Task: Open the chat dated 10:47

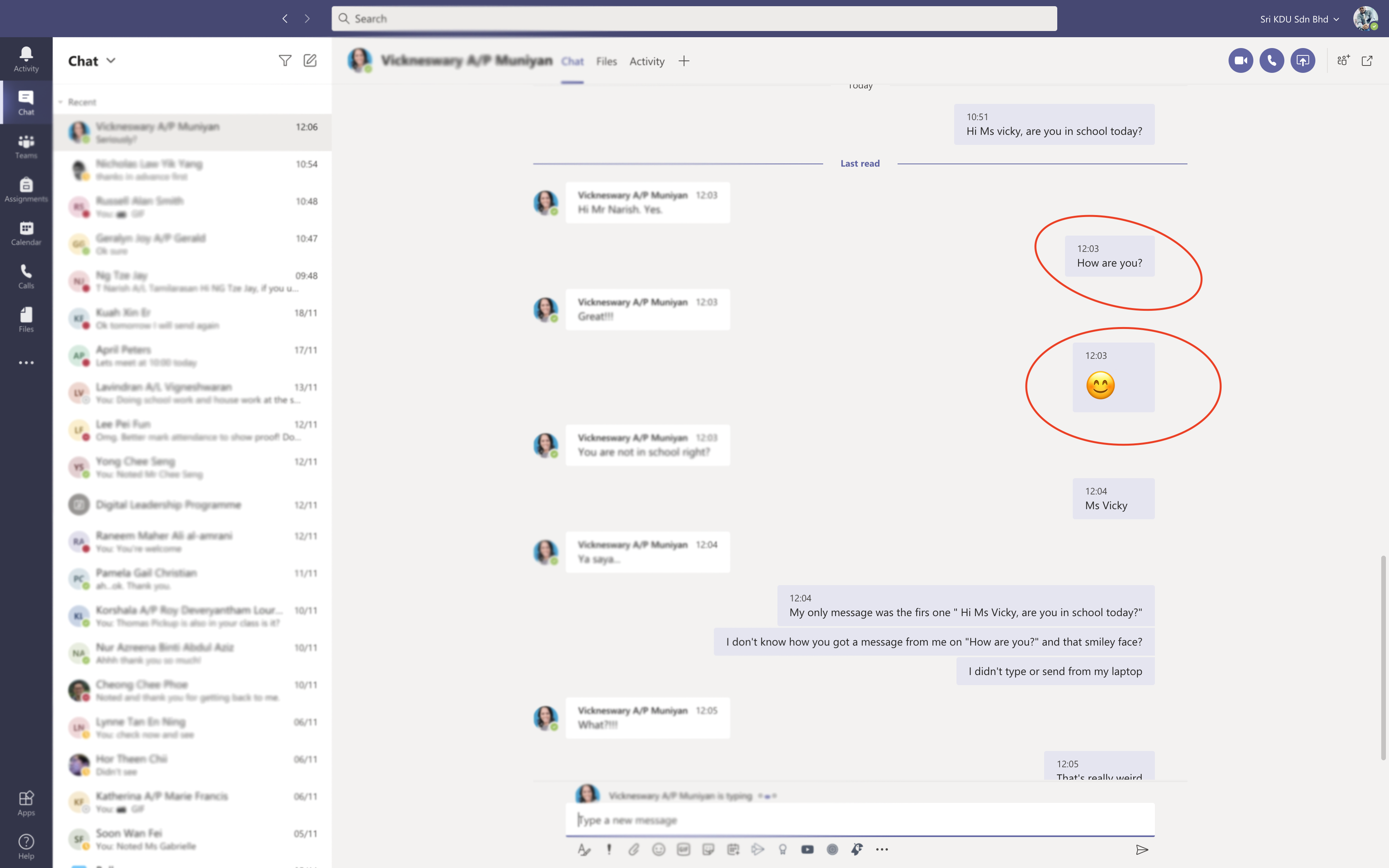Action: coord(192,245)
